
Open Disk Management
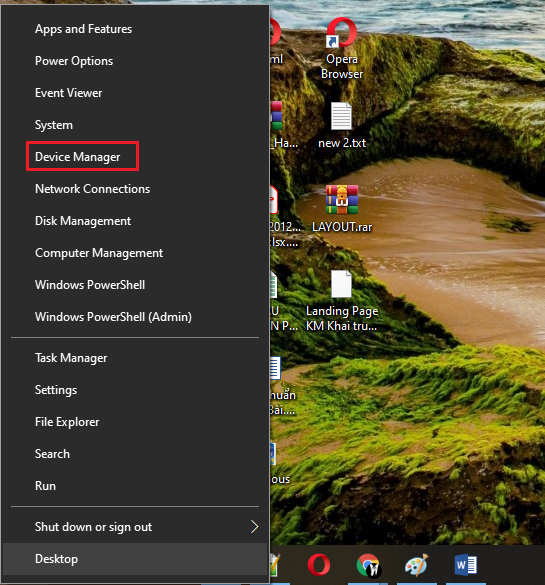83,221
